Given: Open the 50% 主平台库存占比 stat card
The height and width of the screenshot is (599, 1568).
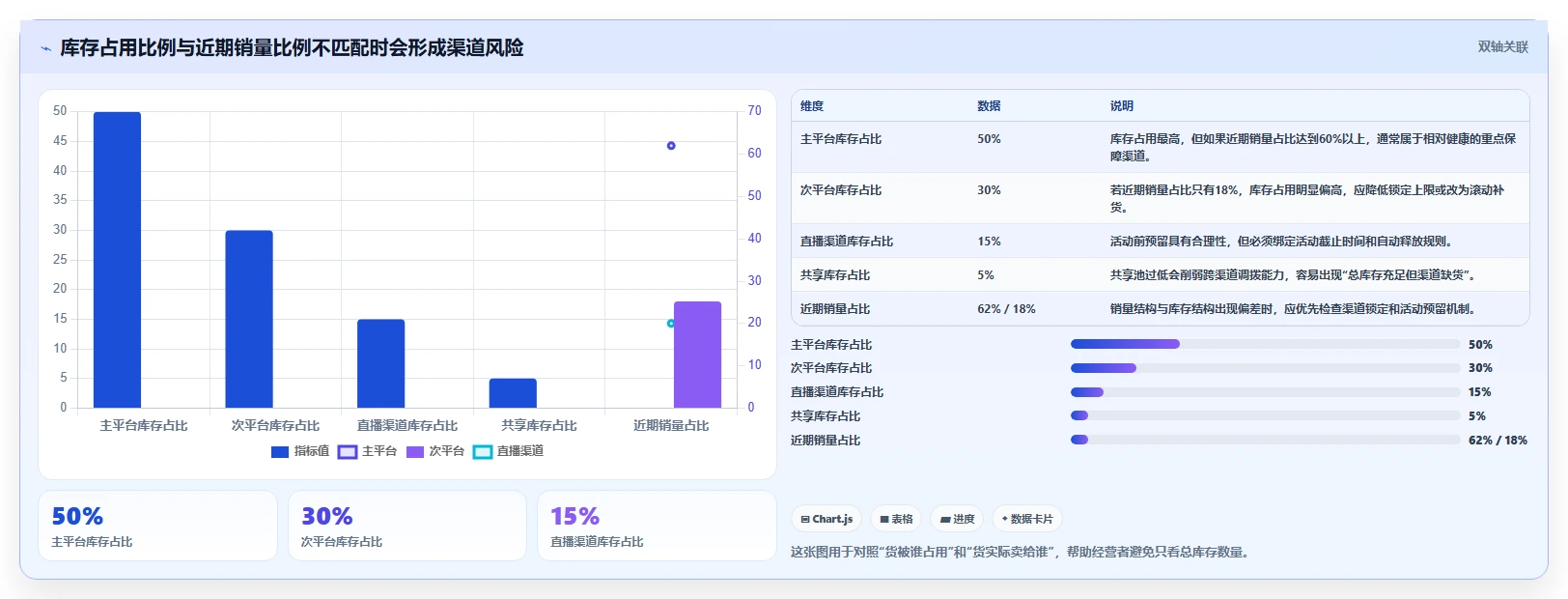Looking at the screenshot, I should 157,526.
